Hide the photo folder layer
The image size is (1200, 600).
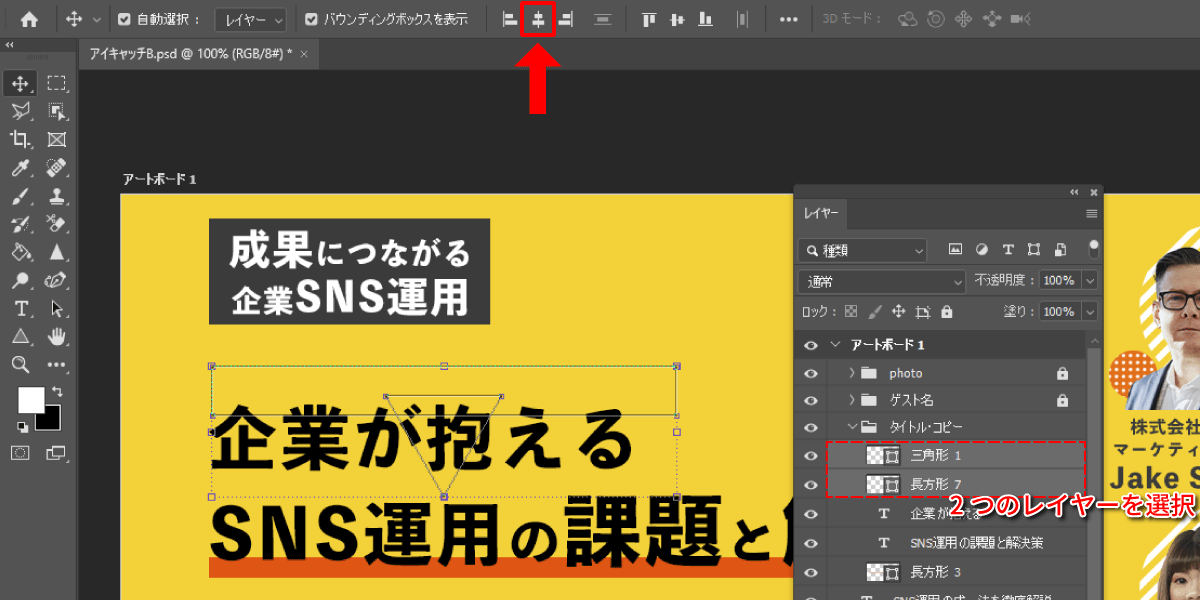click(811, 373)
